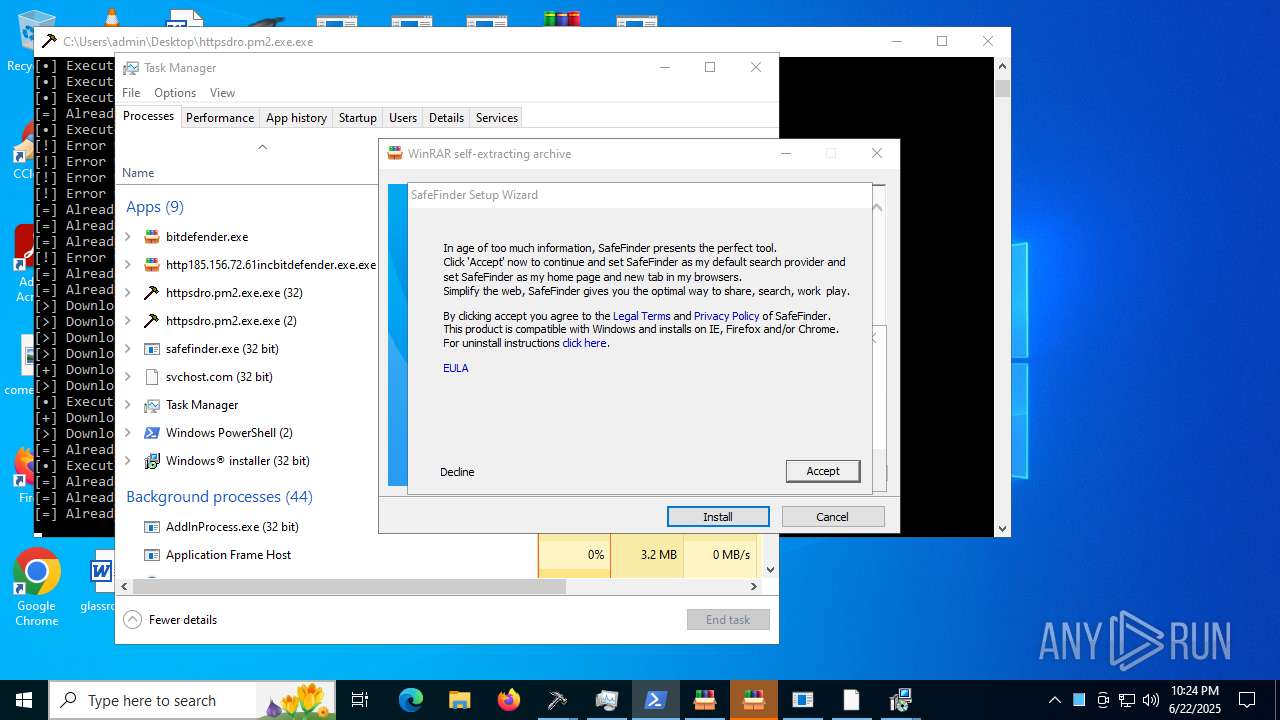1280x720 pixels.
Task: Click the Task Manager row icon in Apps list
Action: click(x=152, y=405)
